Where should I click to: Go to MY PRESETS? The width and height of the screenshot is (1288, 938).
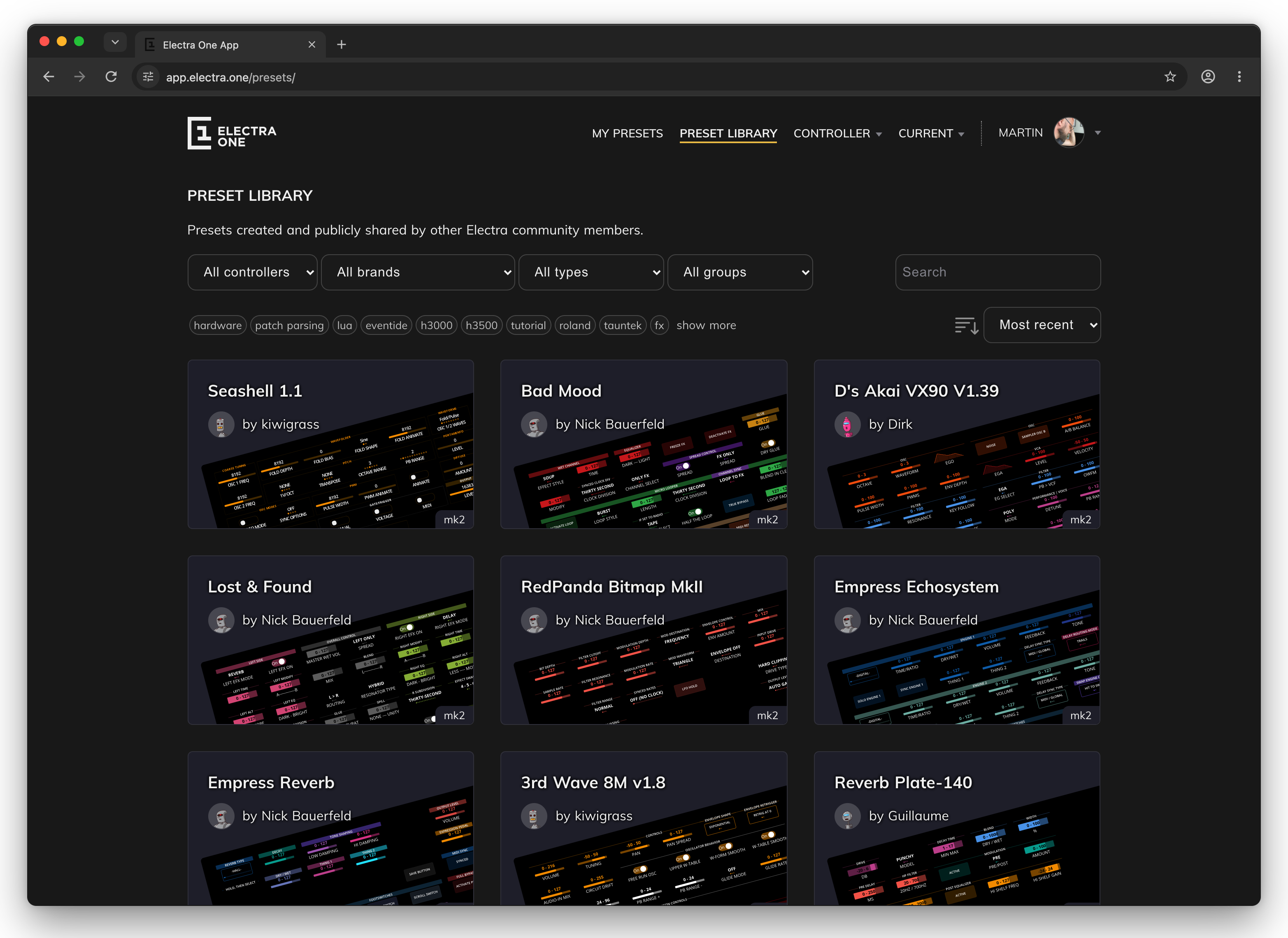click(x=627, y=133)
